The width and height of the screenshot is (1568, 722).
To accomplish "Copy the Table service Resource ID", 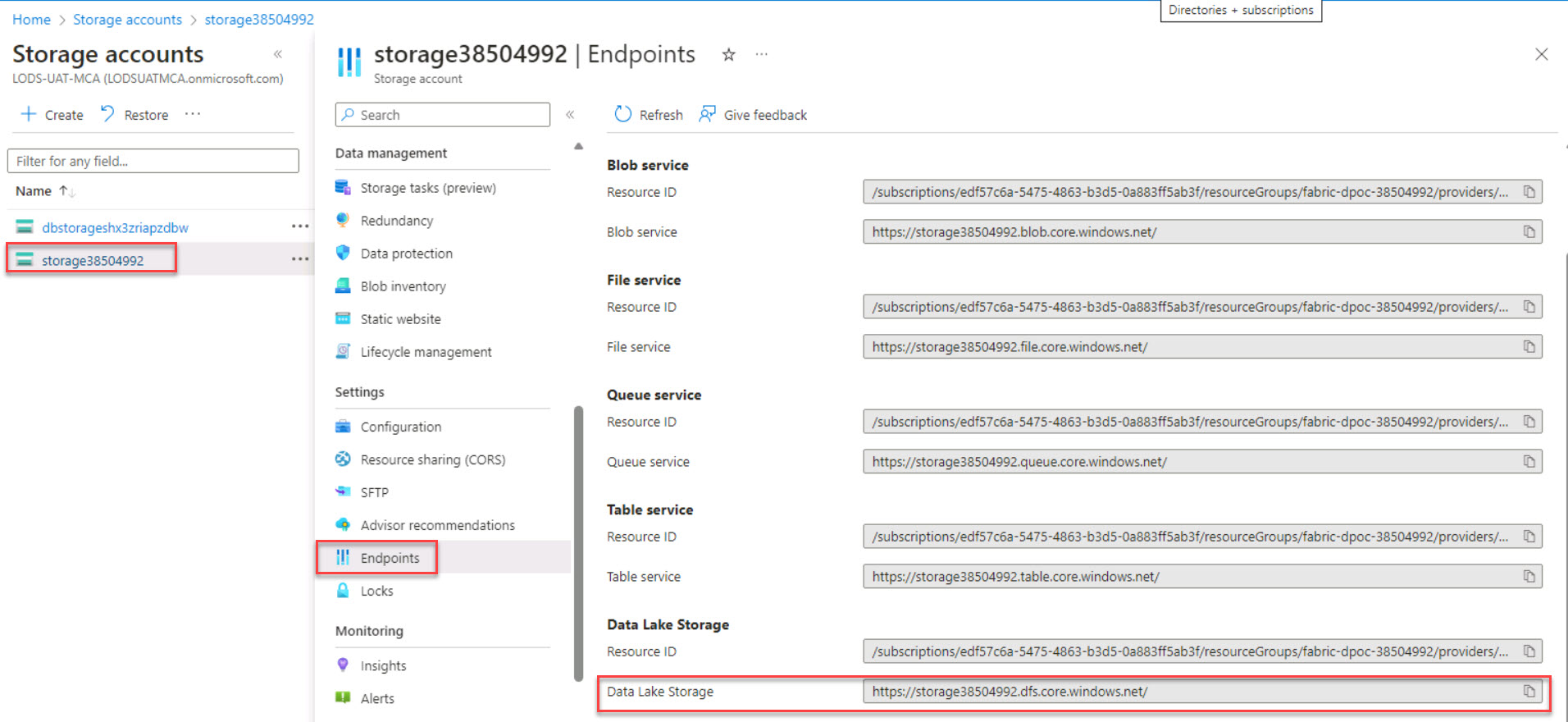I will (1529, 537).
